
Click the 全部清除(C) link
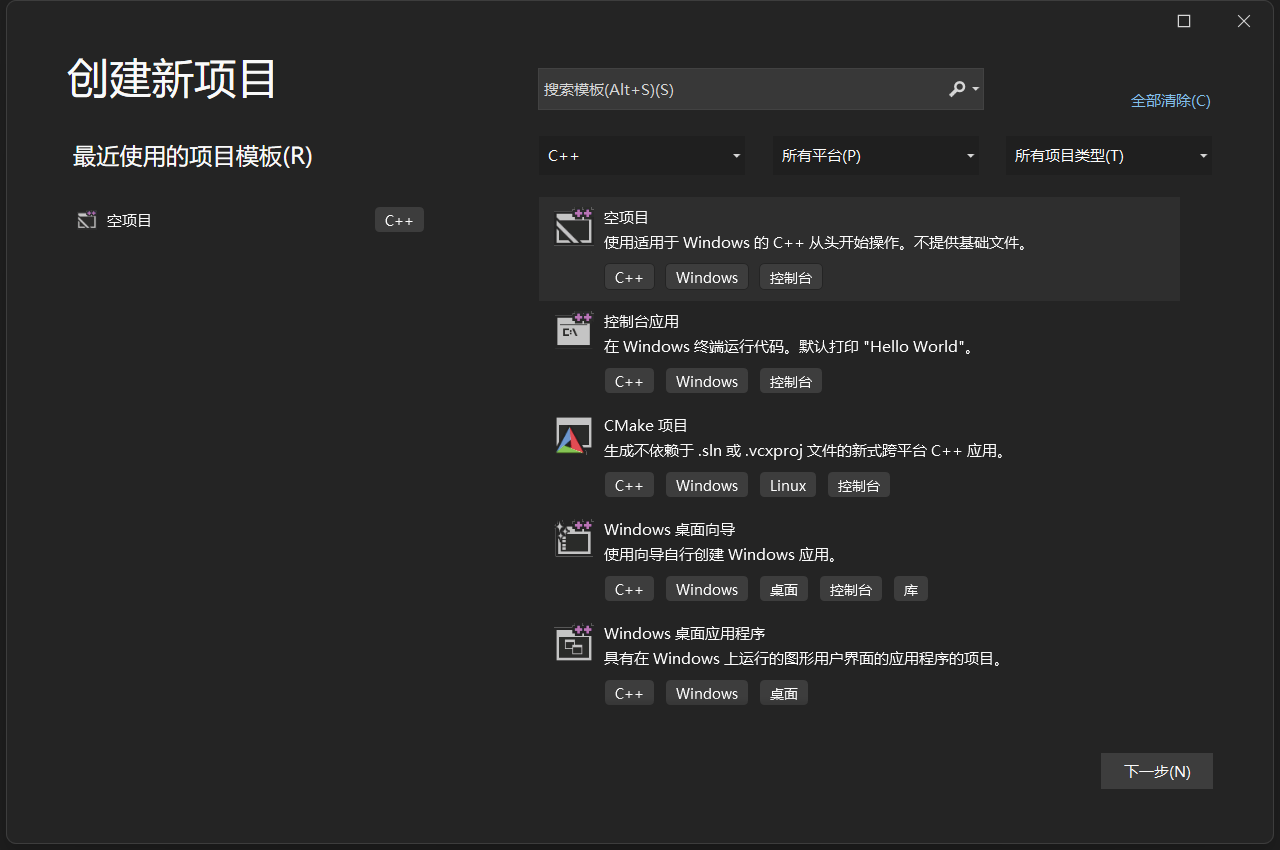[1170, 101]
